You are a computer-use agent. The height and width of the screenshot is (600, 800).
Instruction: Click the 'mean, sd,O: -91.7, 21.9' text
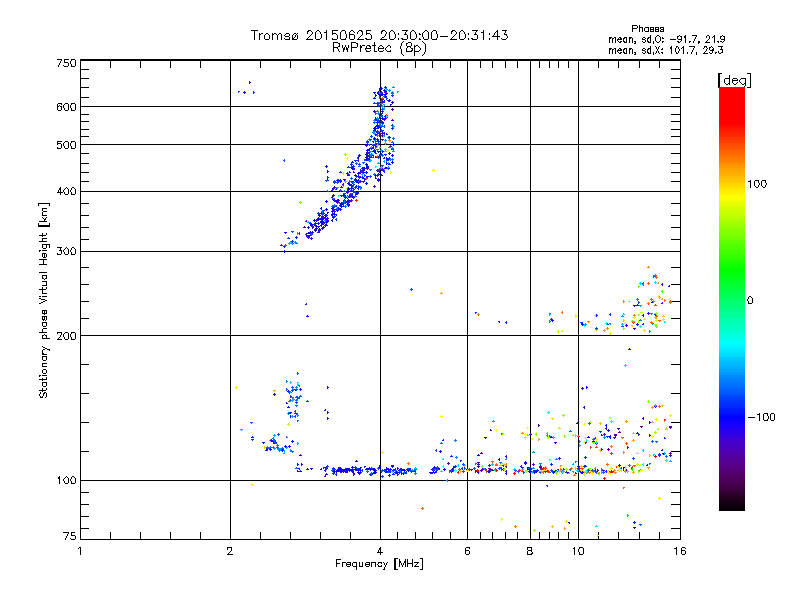coord(666,39)
